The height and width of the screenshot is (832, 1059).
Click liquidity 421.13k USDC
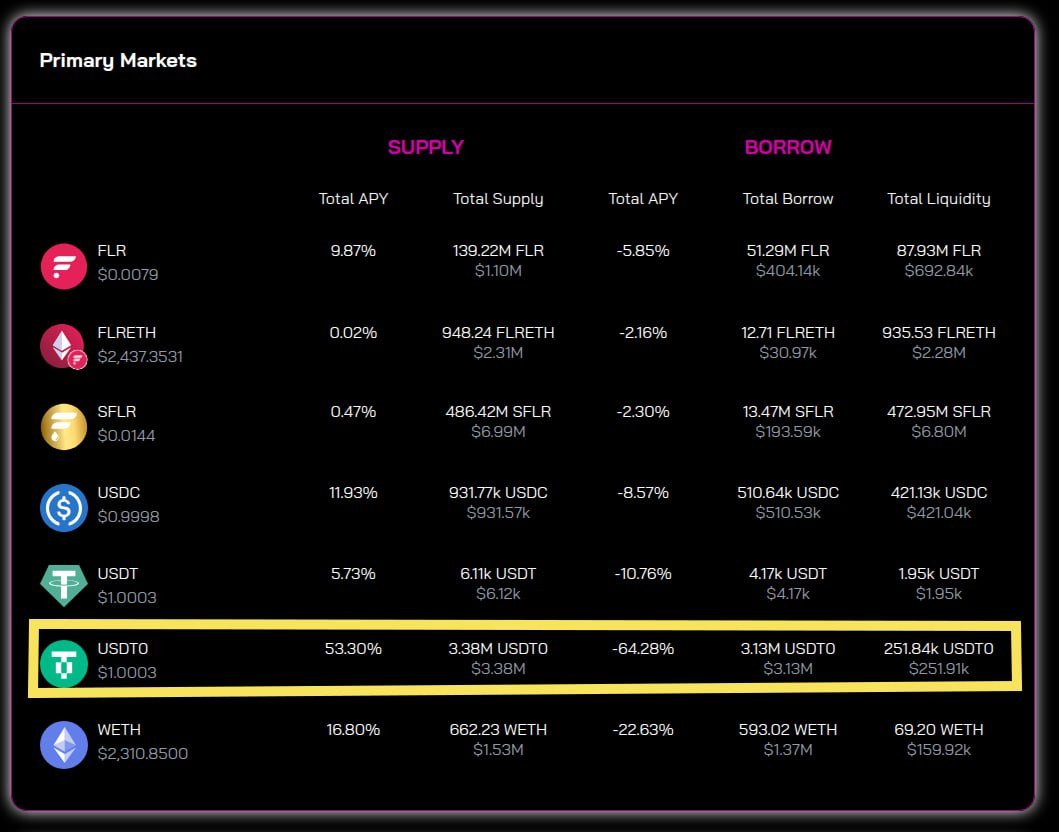[x=939, y=493]
